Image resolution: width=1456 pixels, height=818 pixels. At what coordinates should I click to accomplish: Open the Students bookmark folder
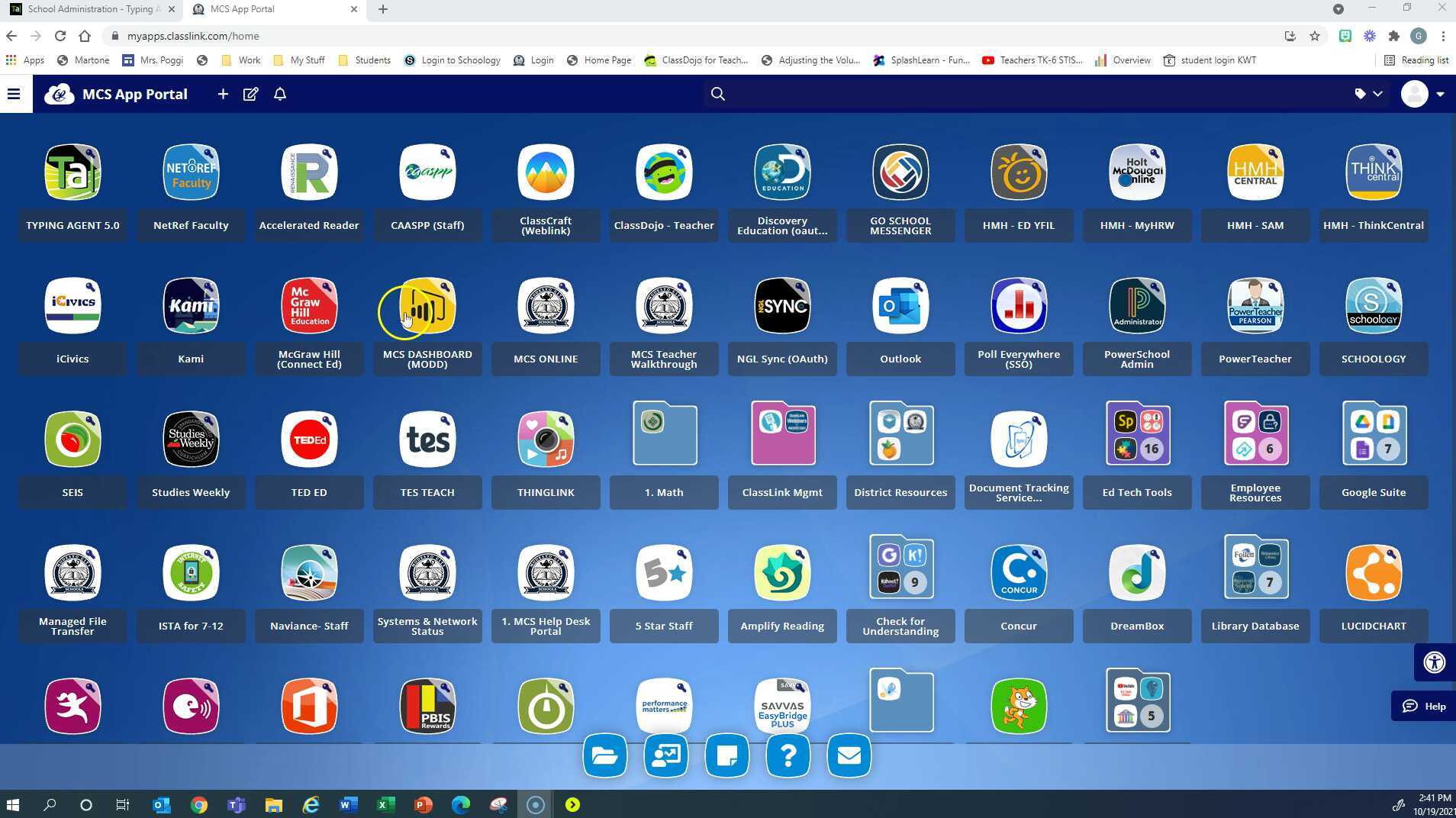(x=364, y=60)
